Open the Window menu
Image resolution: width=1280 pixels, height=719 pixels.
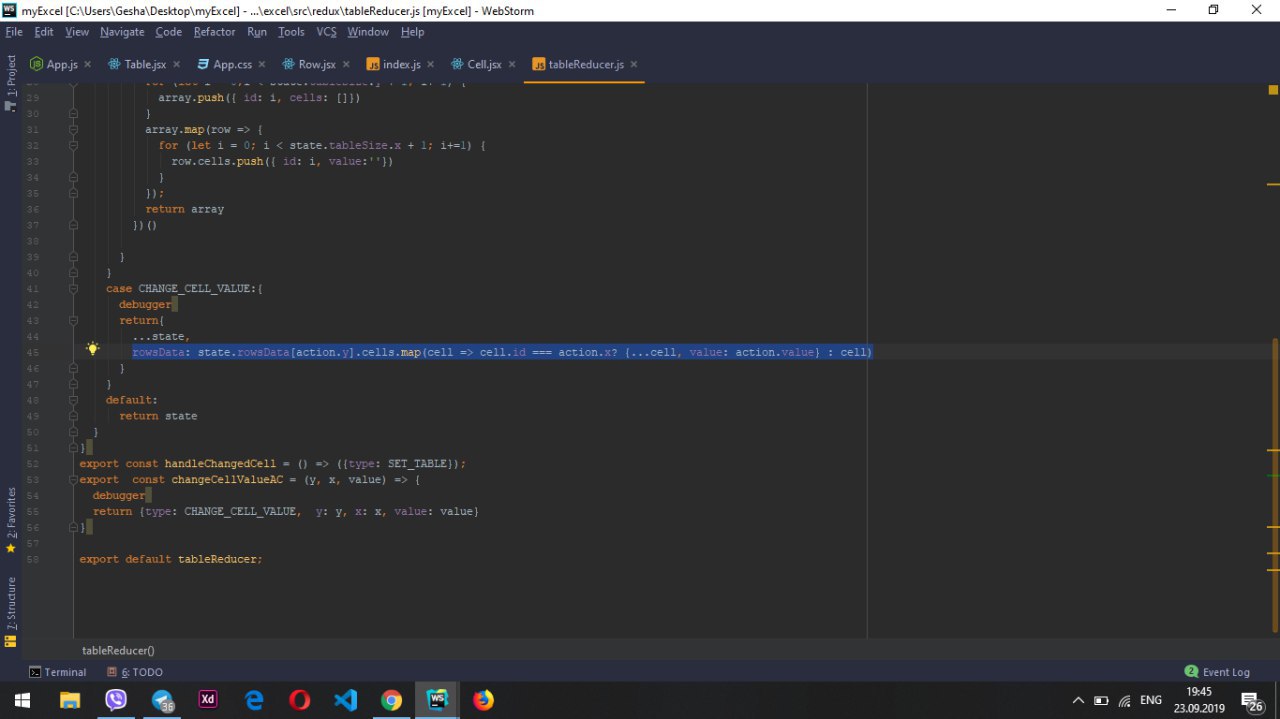(368, 32)
